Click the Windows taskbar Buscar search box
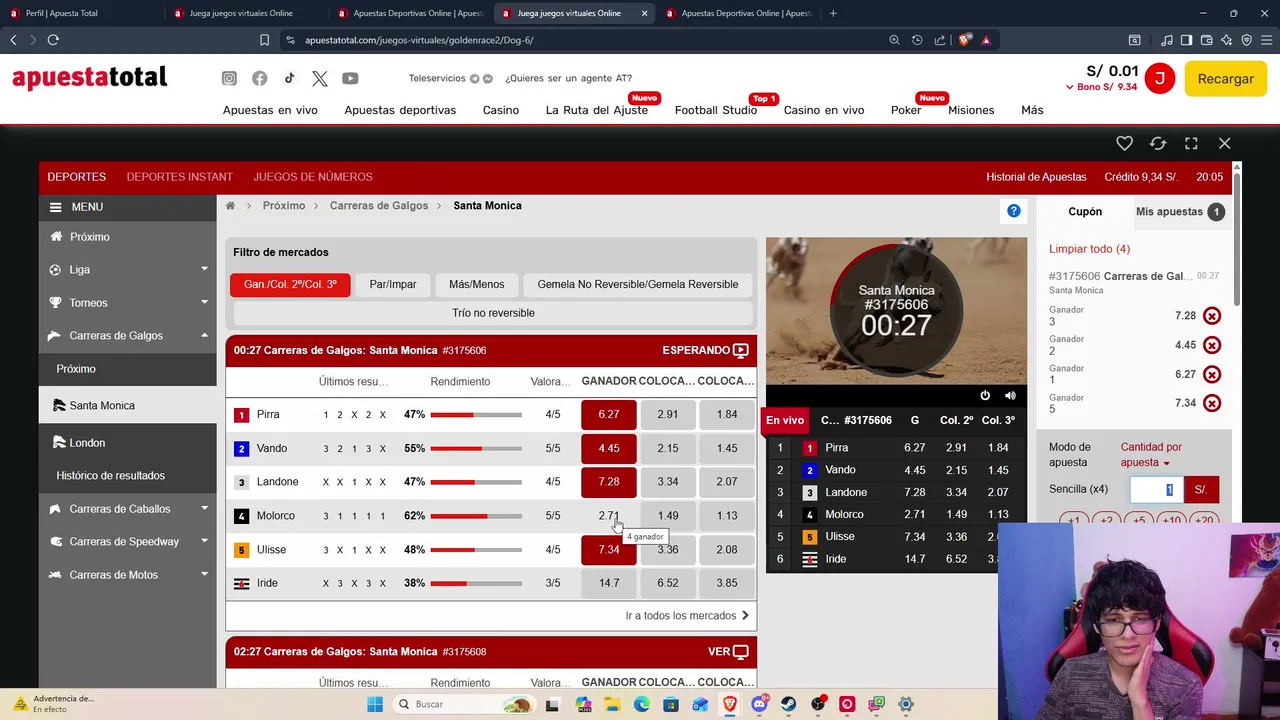 465,704
